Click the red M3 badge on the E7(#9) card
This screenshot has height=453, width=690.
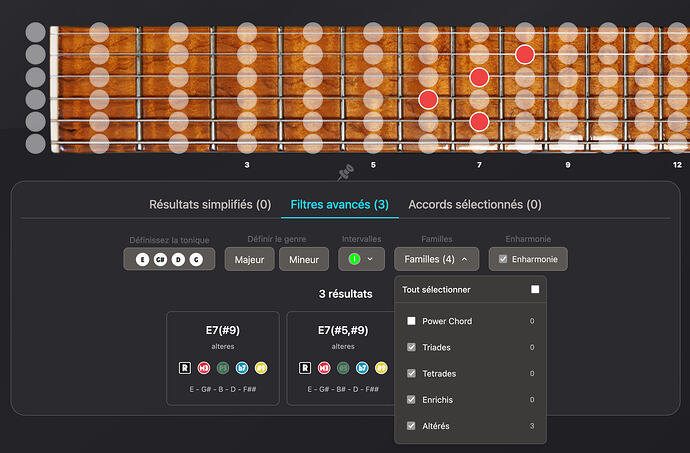point(204,367)
